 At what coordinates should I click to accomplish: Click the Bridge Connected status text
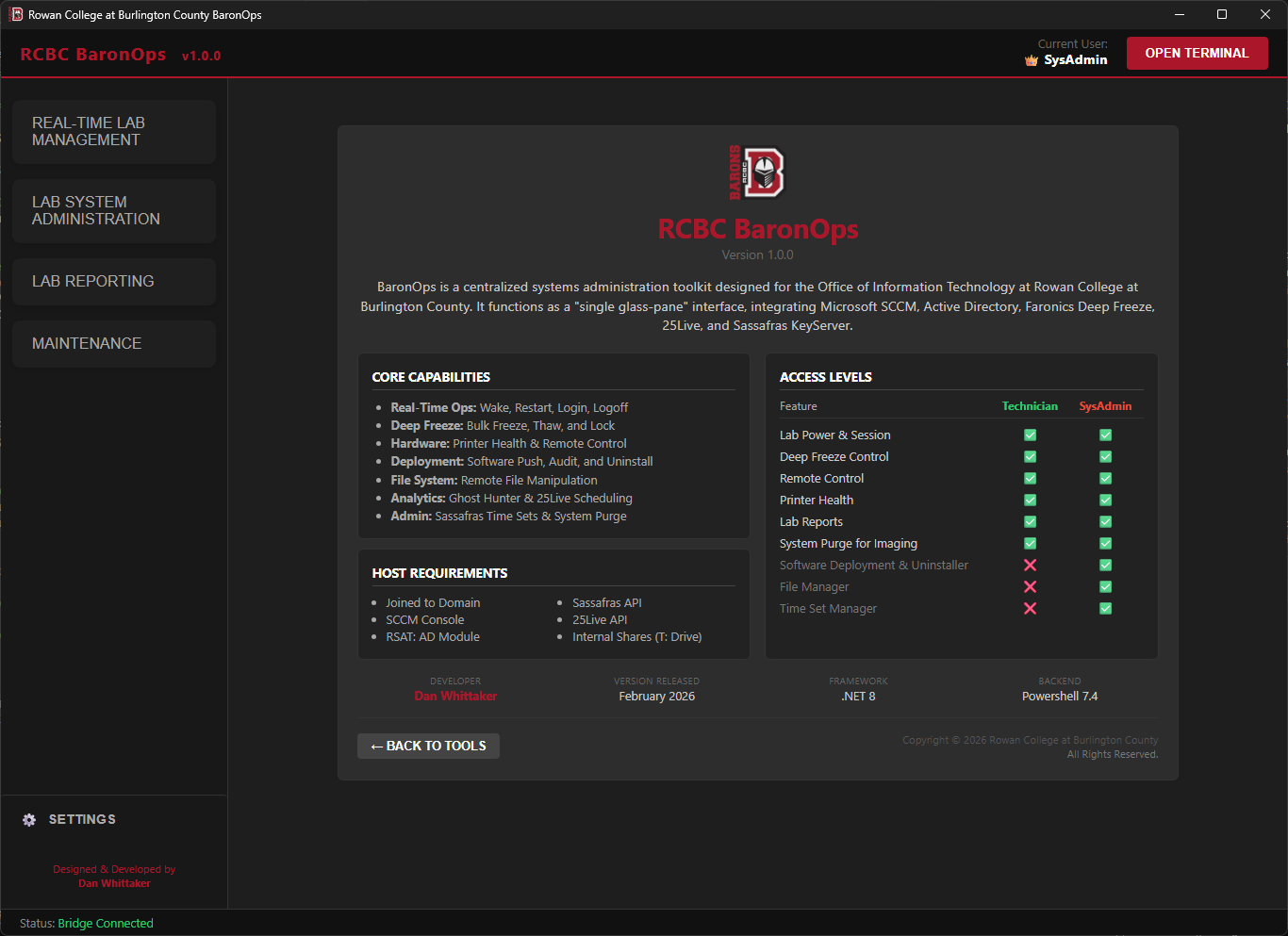106,924
